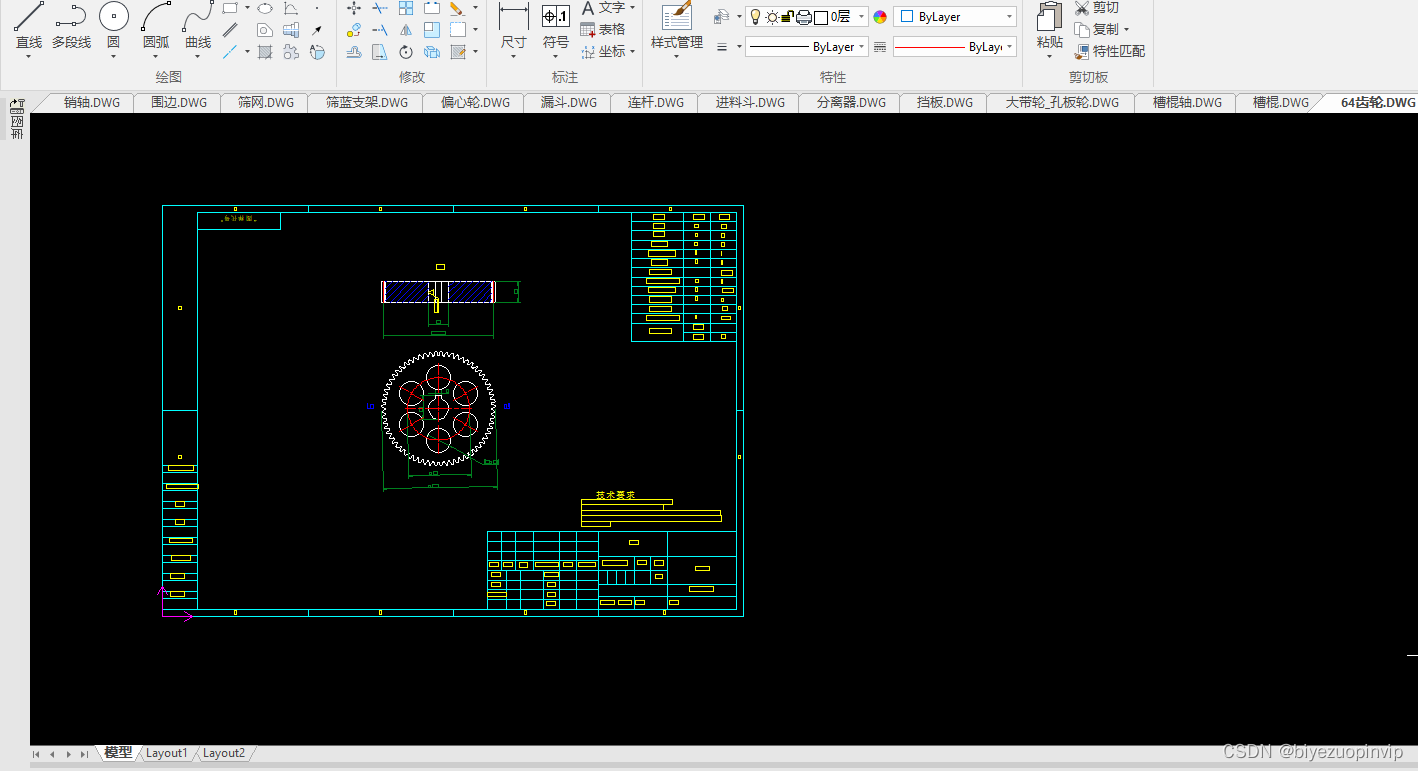Click the 特性匹配 match properties button

click(1110, 51)
